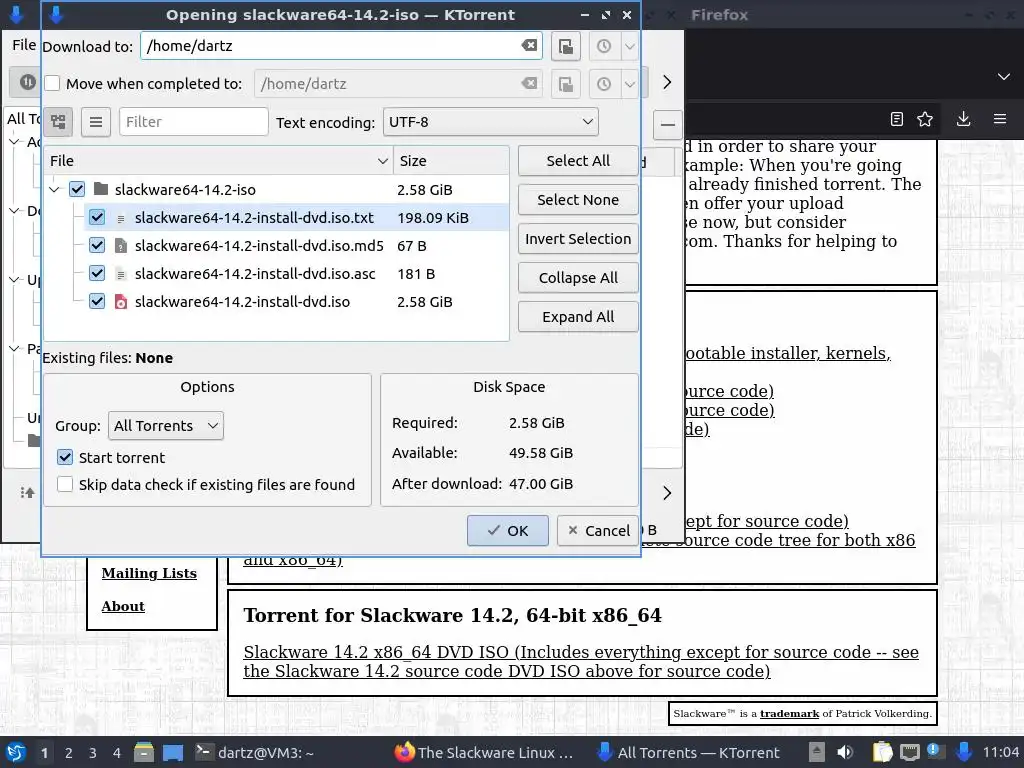The height and width of the screenshot is (768, 1024).
Task: Click the Filter text field
Action: [193, 122]
